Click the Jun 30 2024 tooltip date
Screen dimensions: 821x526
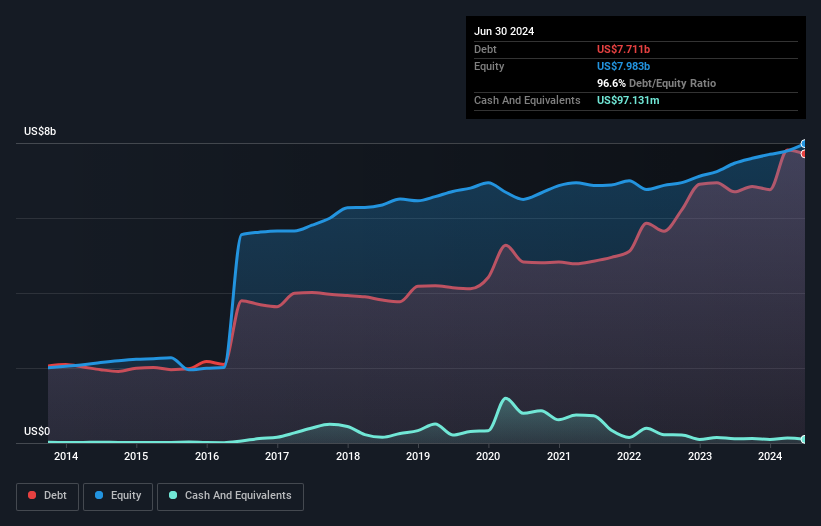tap(504, 31)
